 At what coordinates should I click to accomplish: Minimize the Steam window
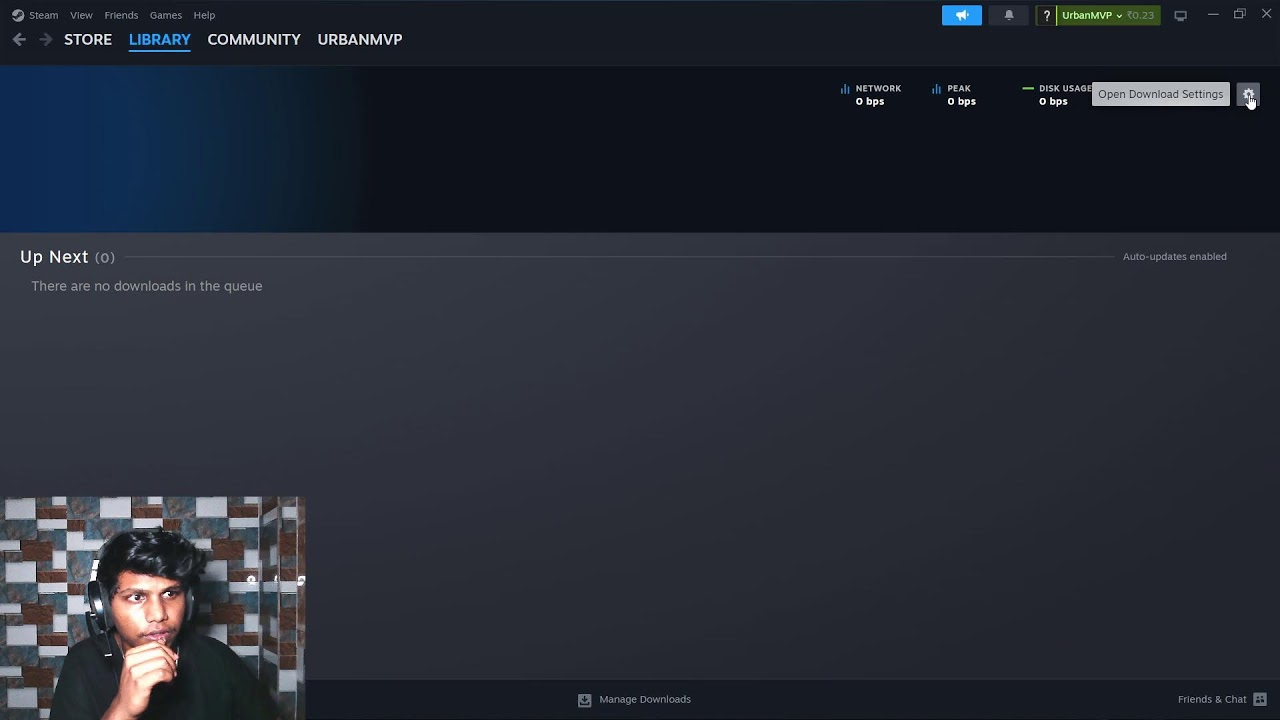click(1213, 14)
